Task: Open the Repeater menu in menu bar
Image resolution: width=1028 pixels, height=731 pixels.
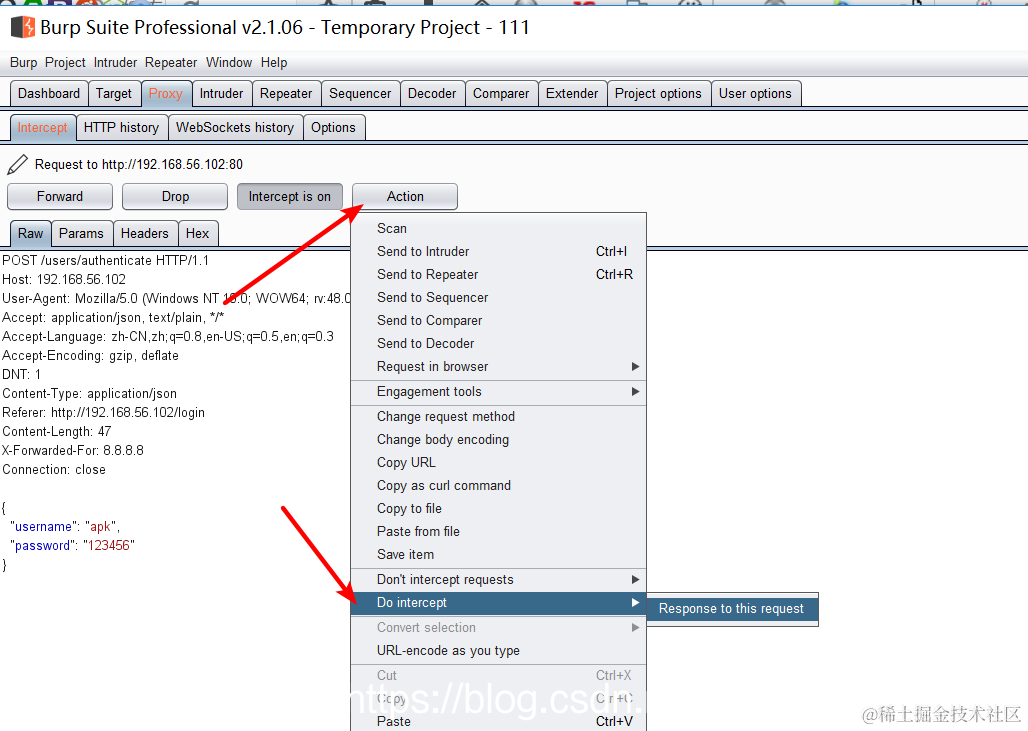Action: tap(171, 62)
